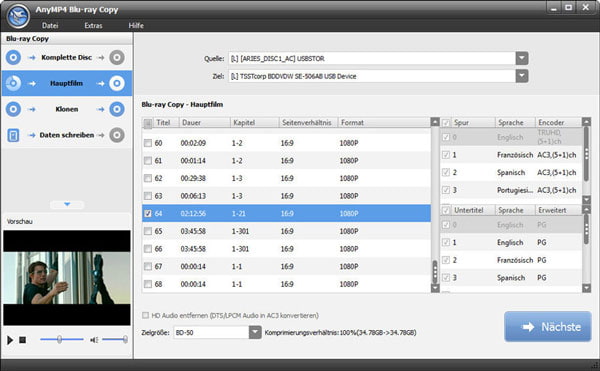Open the Extras menu
Viewport: 600px width, 371px height.
[93, 26]
